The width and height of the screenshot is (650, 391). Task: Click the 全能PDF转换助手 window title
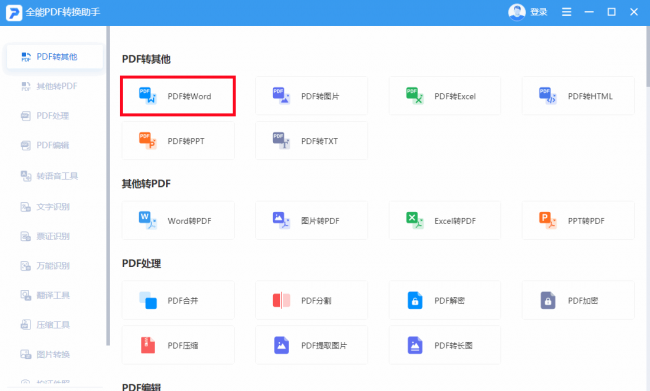tap(63, 12)
